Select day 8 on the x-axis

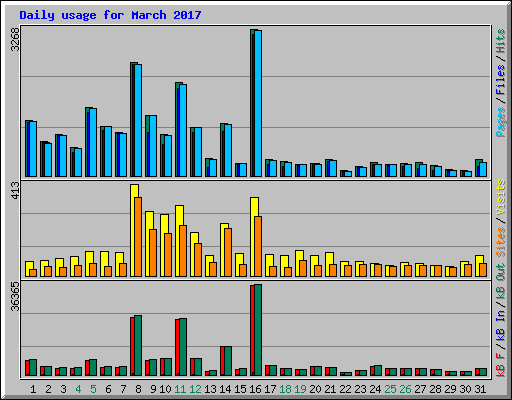click(138, 389)
